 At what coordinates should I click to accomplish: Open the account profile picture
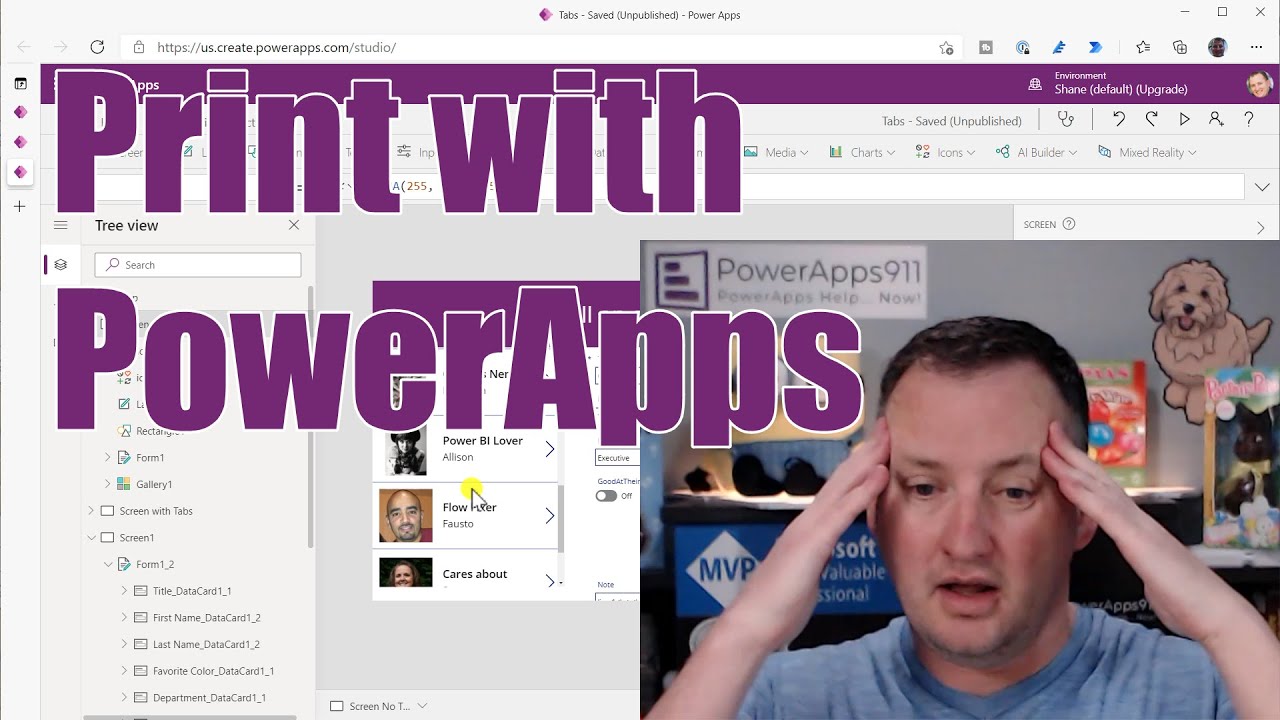[x=1259, y=84]
